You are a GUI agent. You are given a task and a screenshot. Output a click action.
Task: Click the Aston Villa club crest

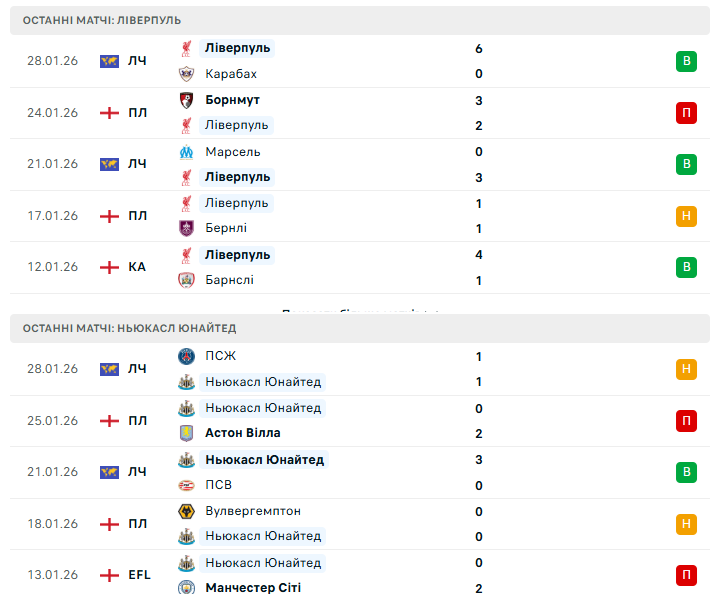coord(186,433)
